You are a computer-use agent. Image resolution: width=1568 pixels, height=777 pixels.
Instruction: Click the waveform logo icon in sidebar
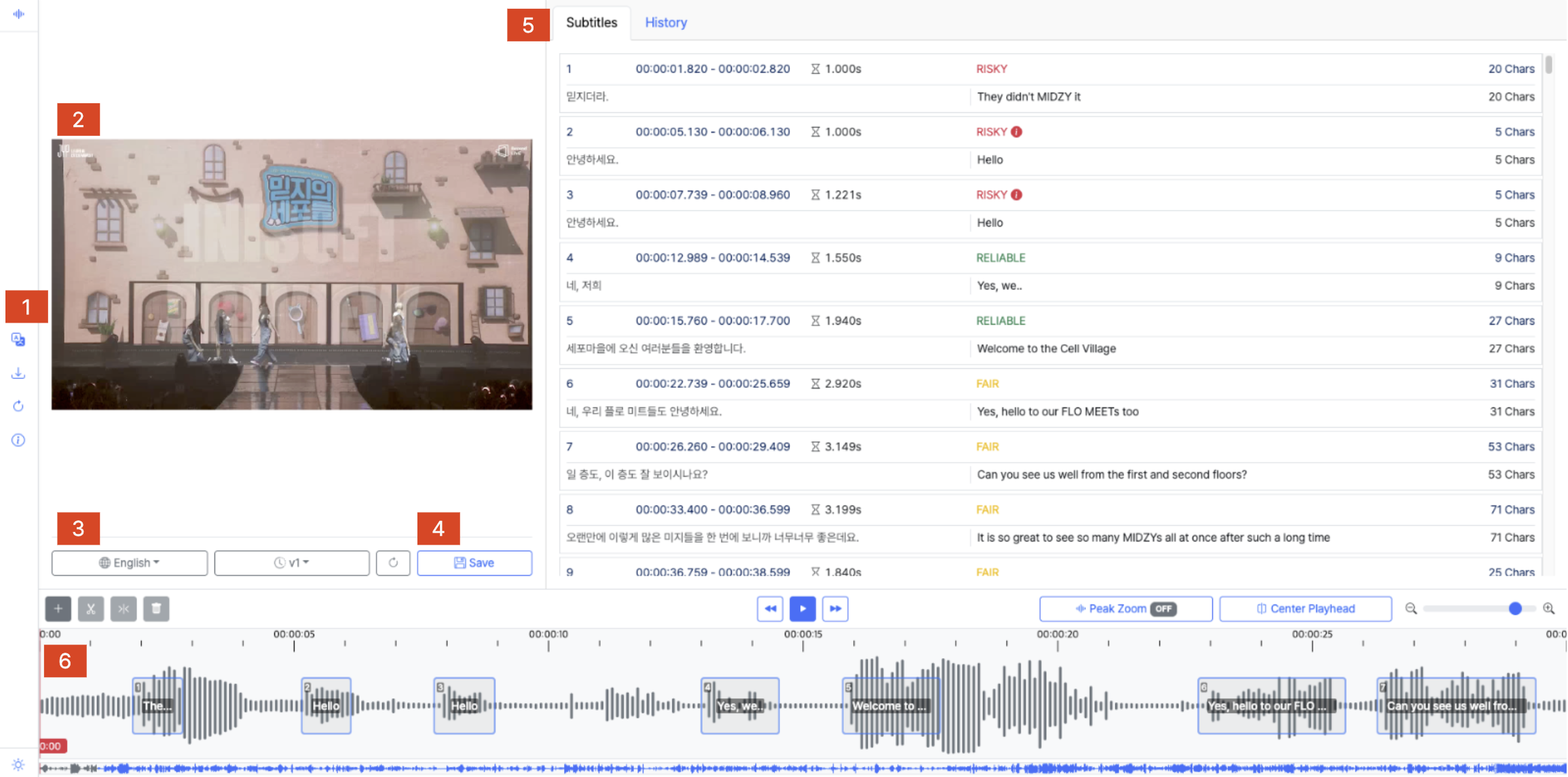18,14
